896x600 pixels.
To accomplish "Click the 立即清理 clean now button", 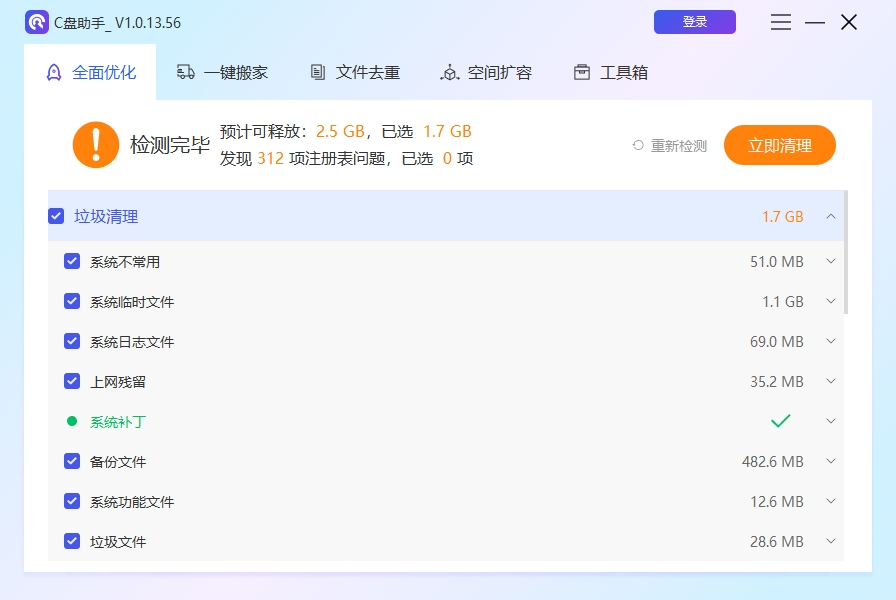I will pos(780,145).
